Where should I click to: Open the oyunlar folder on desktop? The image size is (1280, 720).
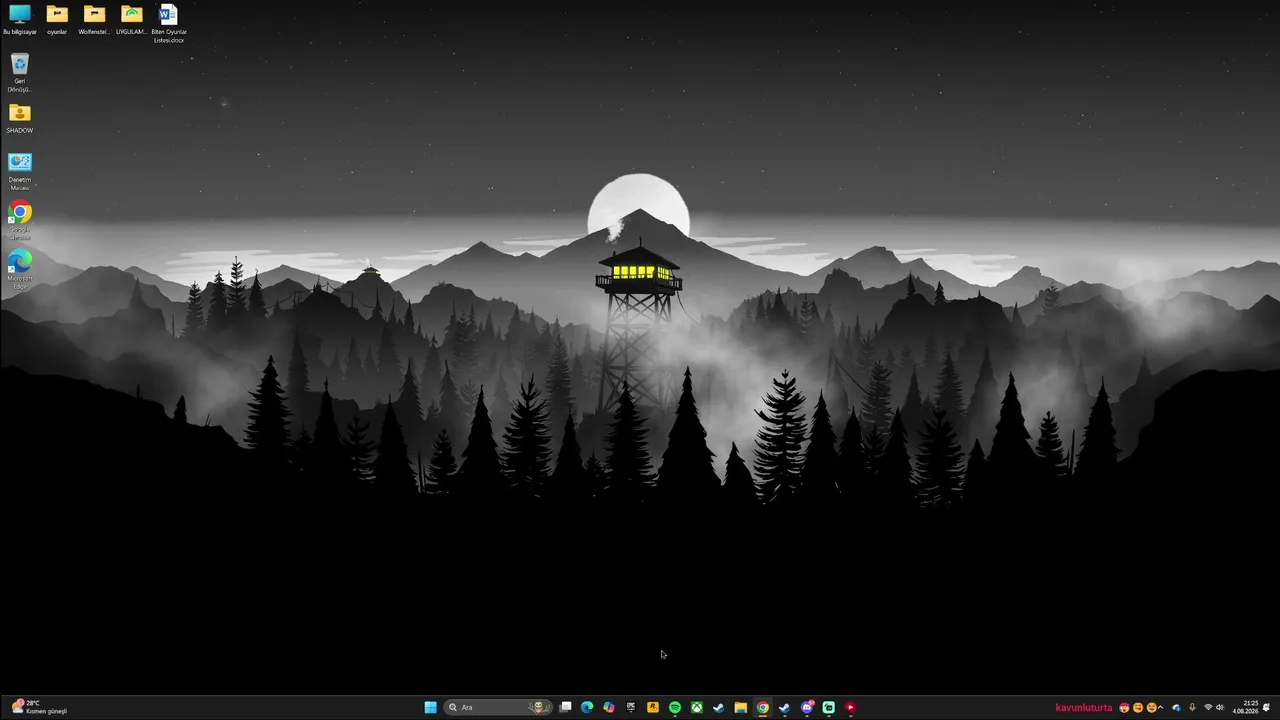57,20
